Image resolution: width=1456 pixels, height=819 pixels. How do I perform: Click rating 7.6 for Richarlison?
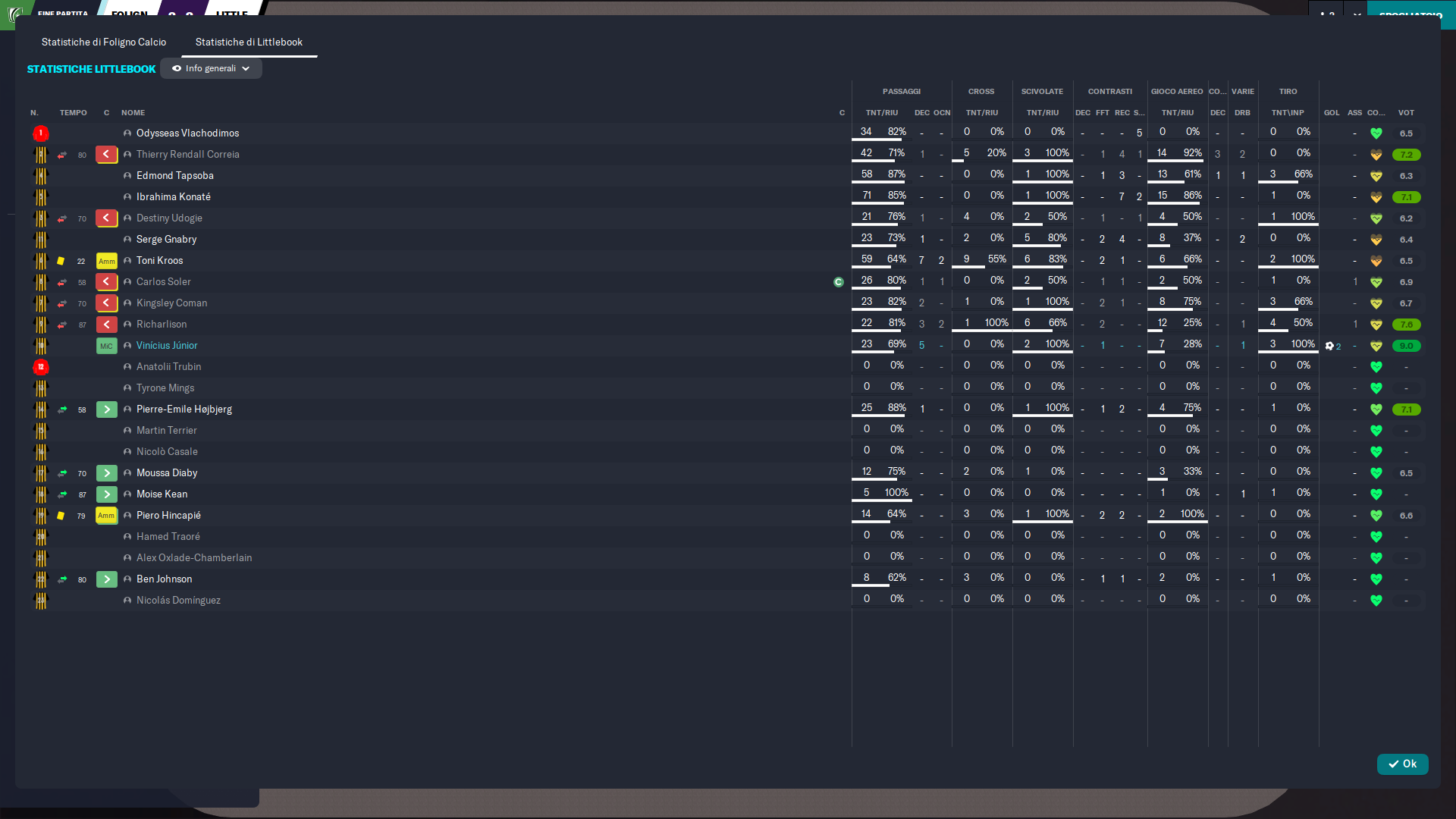pyautogui.click(x=1406, y=325)
